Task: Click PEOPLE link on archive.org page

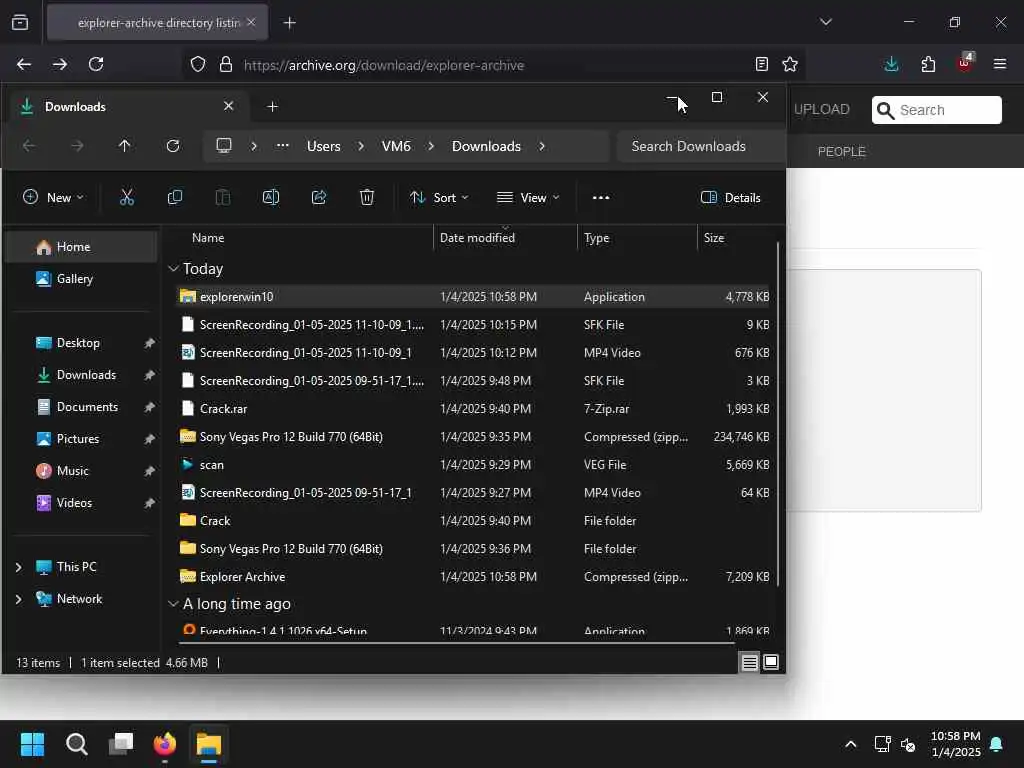Action: [841, 152]
